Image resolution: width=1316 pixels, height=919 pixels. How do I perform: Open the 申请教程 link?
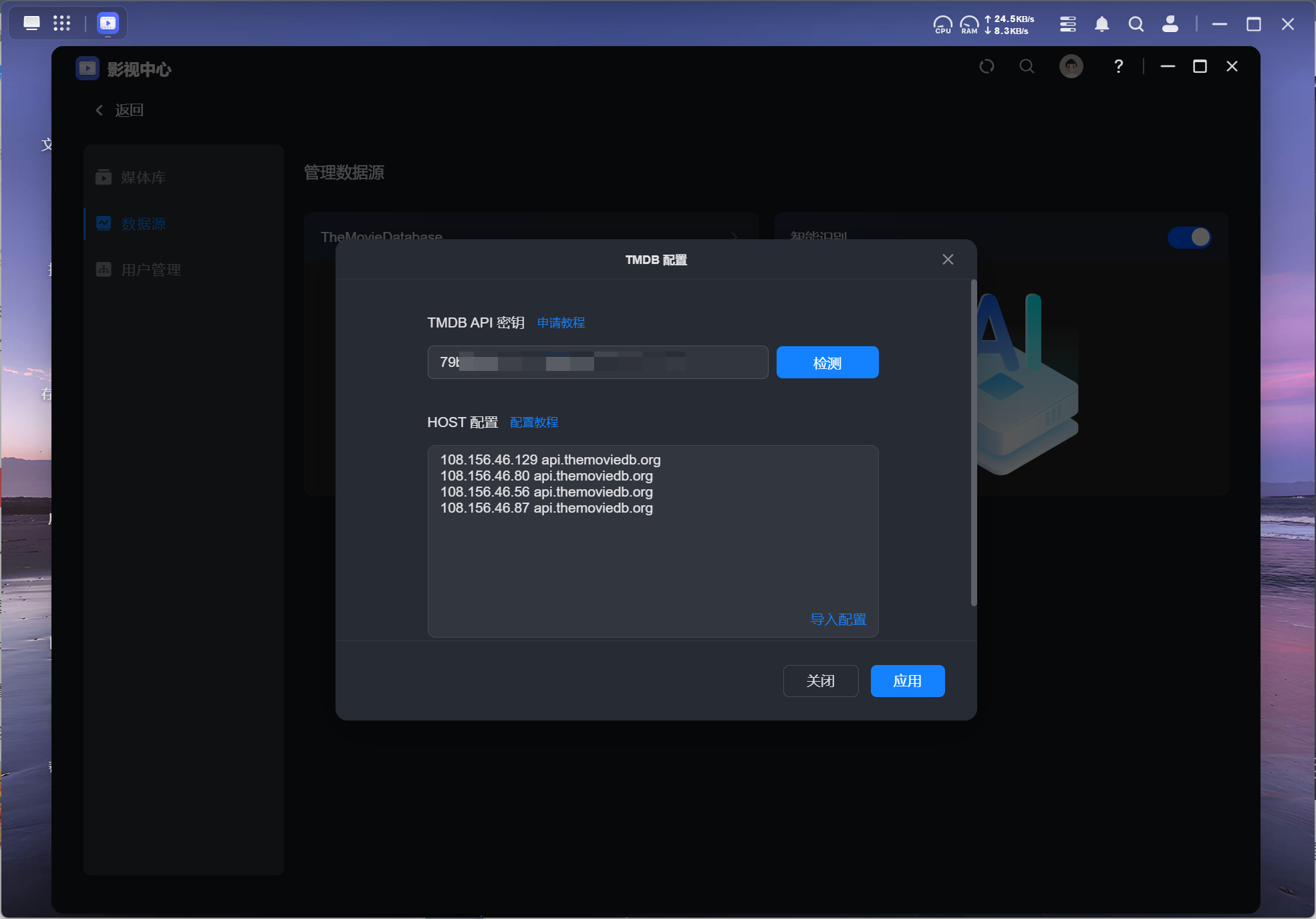pyautogui.click(x=561, y=323)
